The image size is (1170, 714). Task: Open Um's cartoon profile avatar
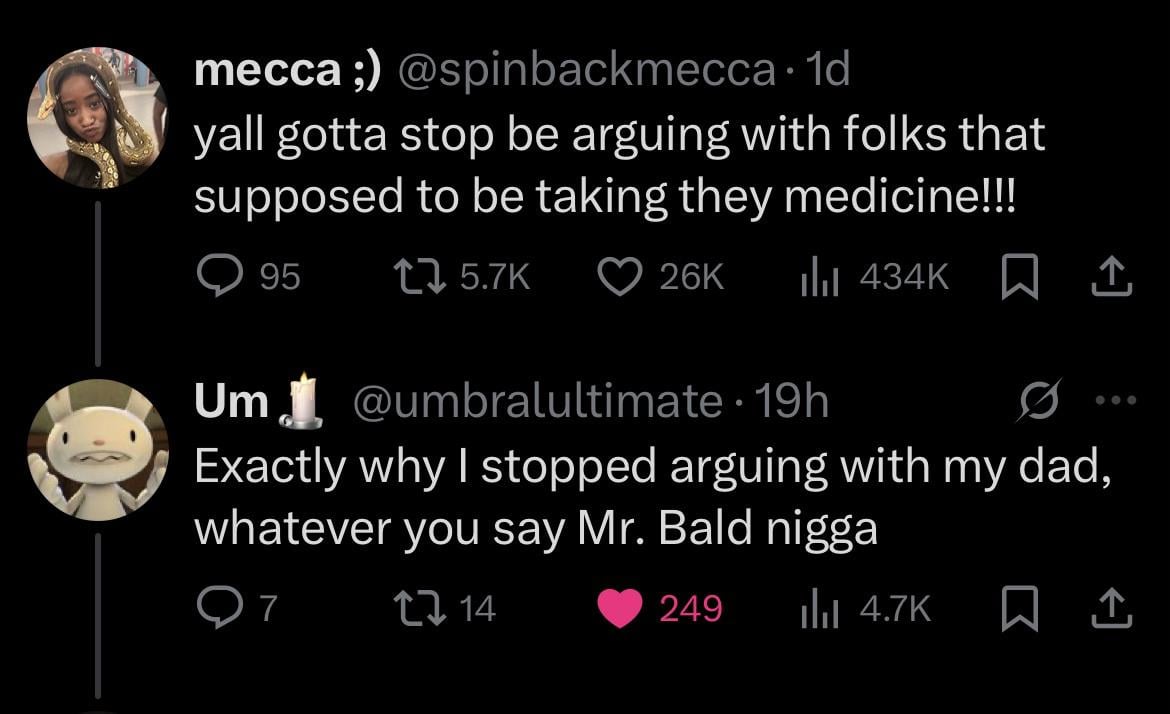[x=97, y=450]
